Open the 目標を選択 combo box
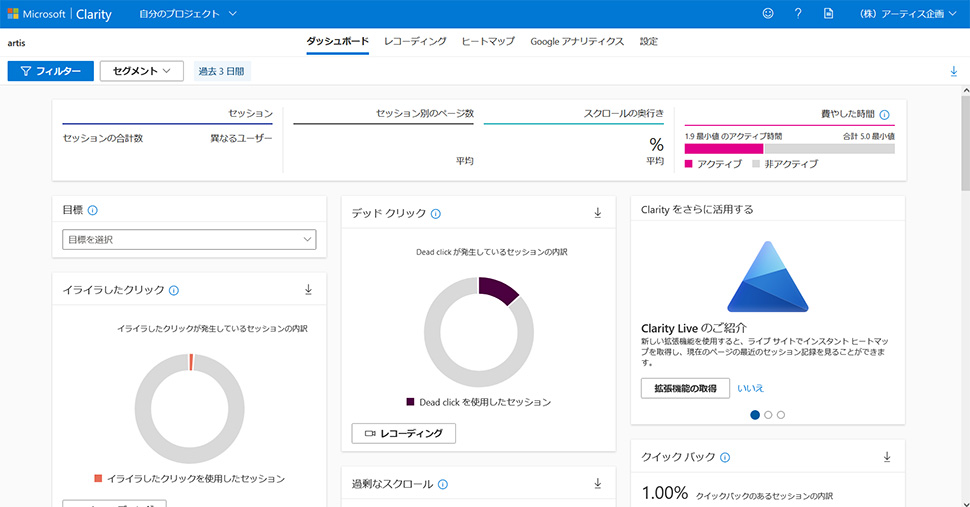 pyautogui.click(x=189, y=239)
